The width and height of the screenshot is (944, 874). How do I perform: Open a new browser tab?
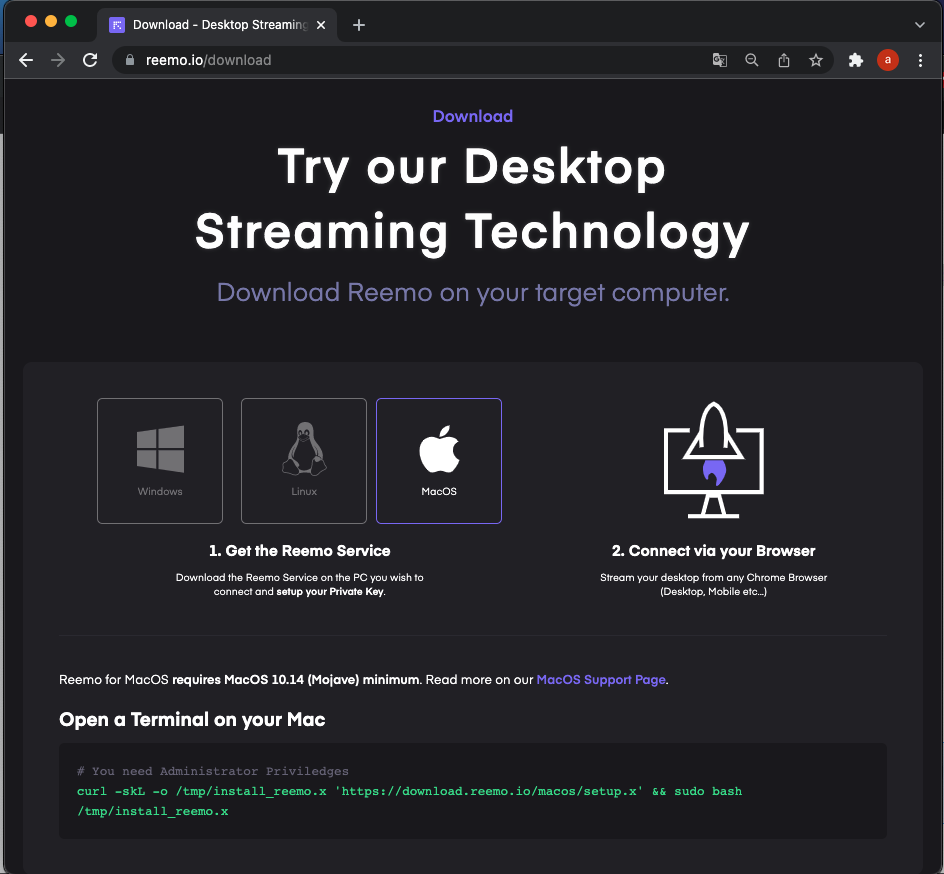tap(359, 25)
